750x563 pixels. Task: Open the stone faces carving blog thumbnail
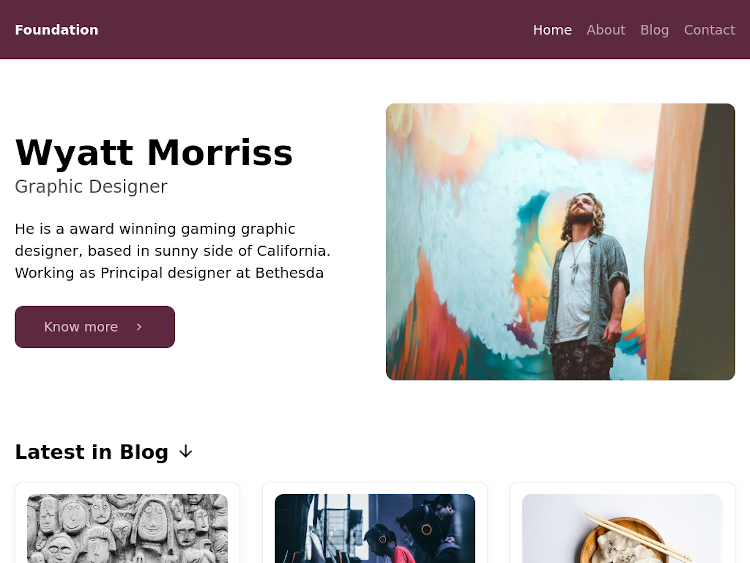coord(127,529)
